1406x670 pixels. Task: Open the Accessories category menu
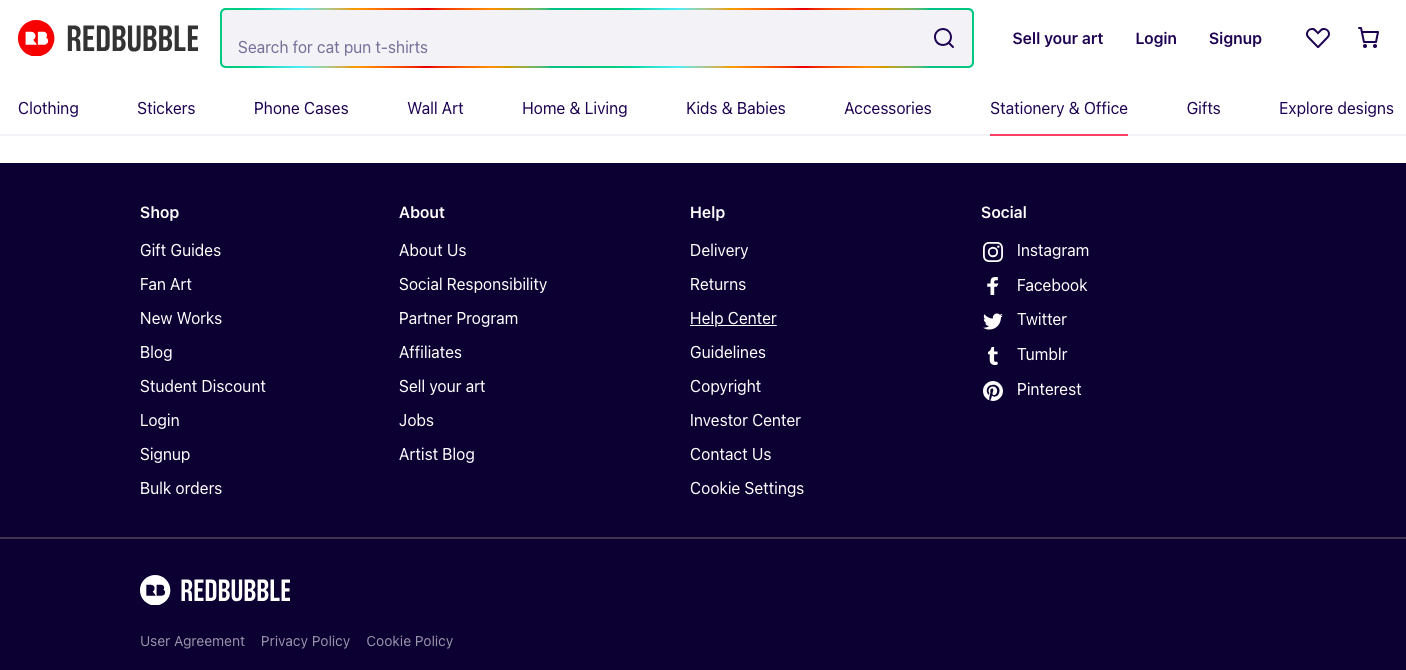point(888,108)
